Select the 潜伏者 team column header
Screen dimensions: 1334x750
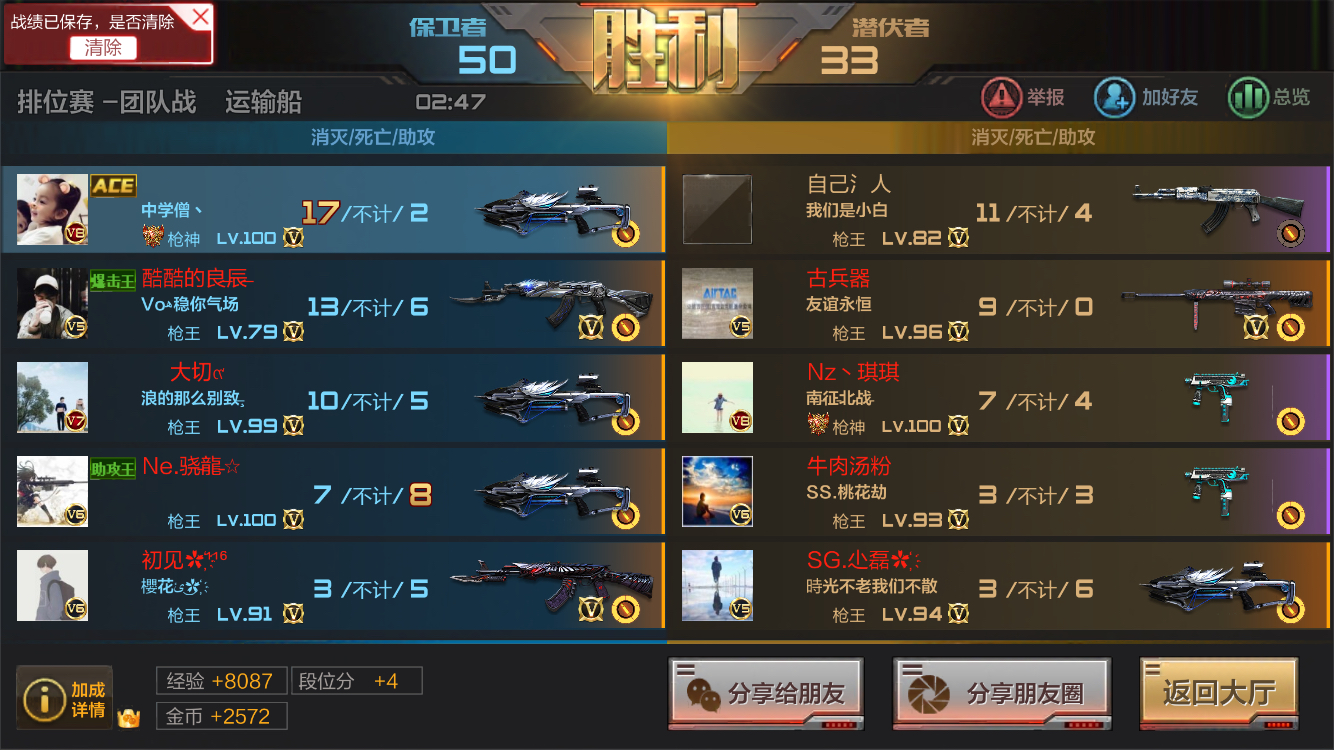(891, 27)
